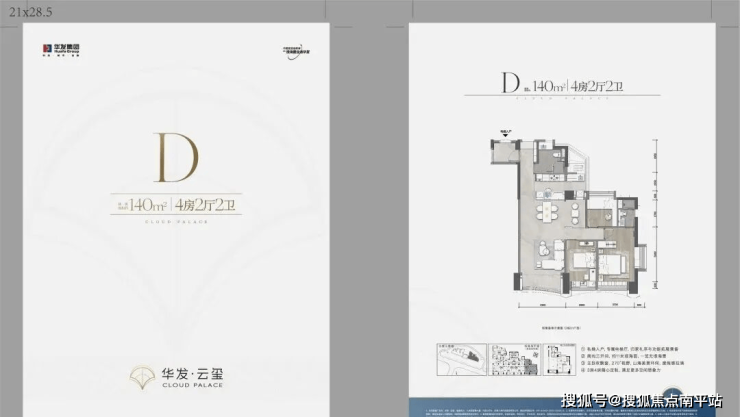740x417 pixels.
Task: Click the 21x28.5 page size label
Action: pyautogui.click(x=31, y=12)
